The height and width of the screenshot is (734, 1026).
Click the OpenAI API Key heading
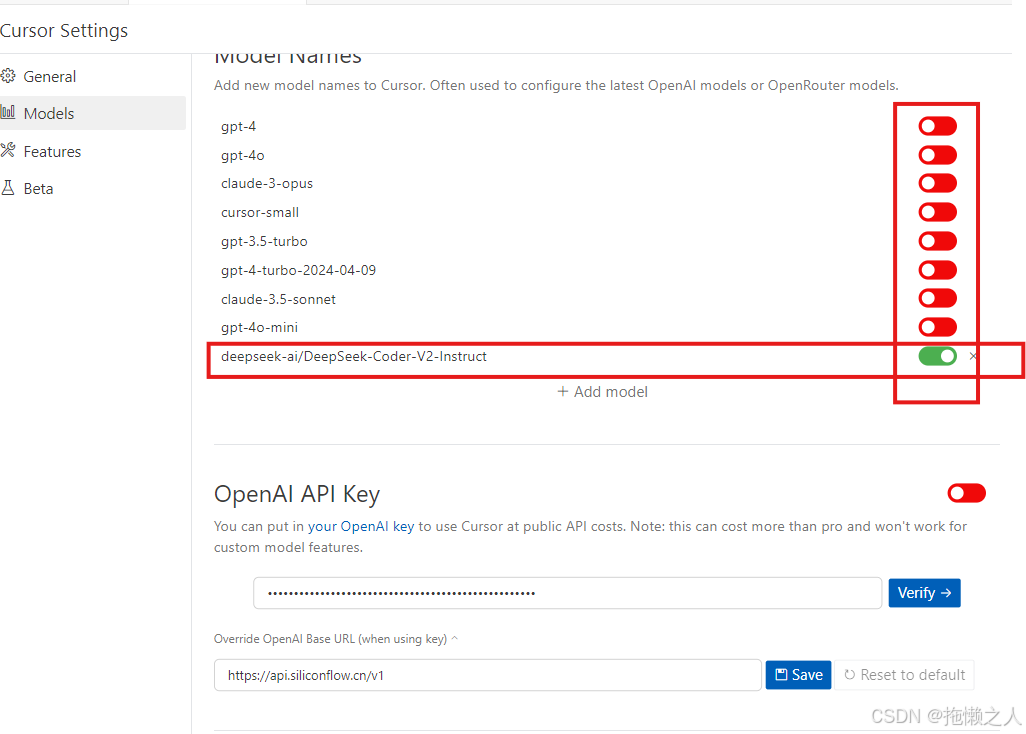(297, 495)
